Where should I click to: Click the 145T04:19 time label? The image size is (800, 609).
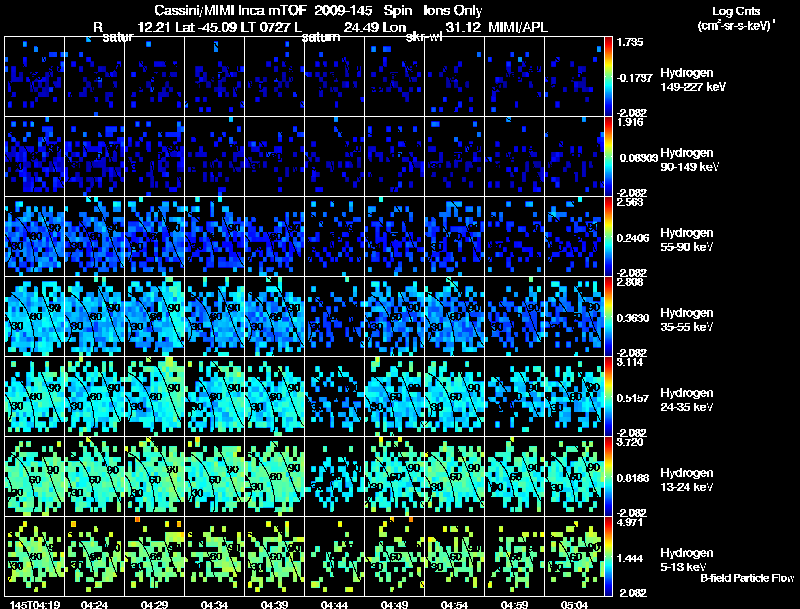pos(35,605)
